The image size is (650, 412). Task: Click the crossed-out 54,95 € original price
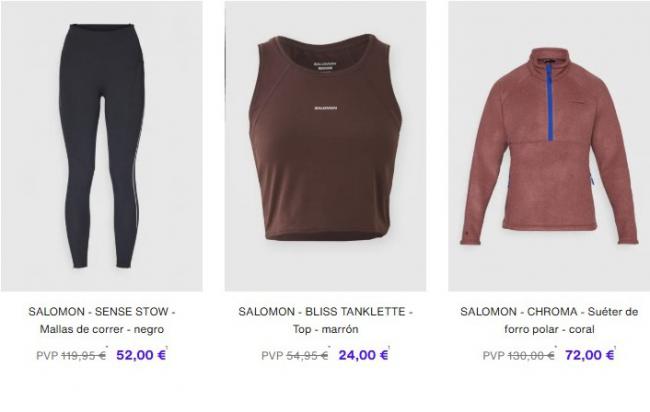pos(307,356)
